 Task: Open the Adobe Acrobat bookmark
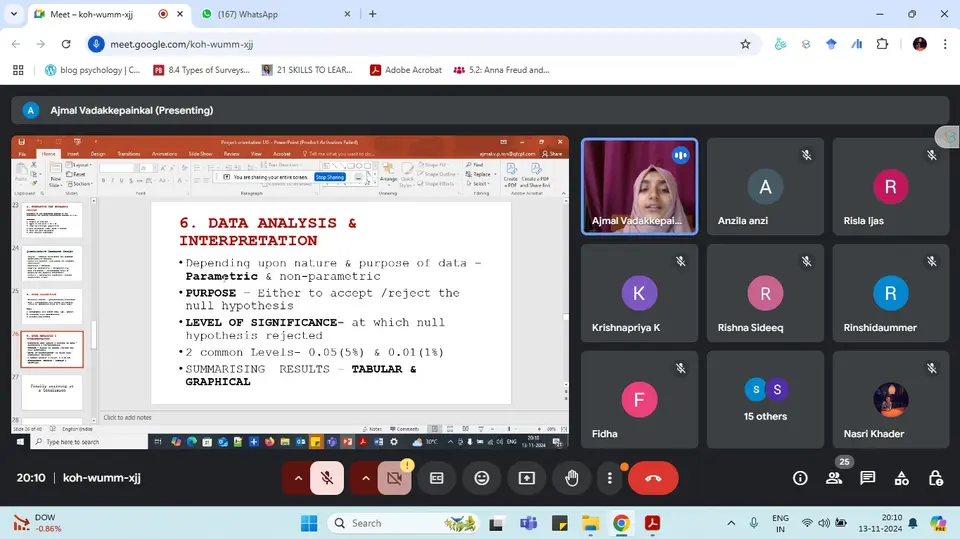[405, 70]
